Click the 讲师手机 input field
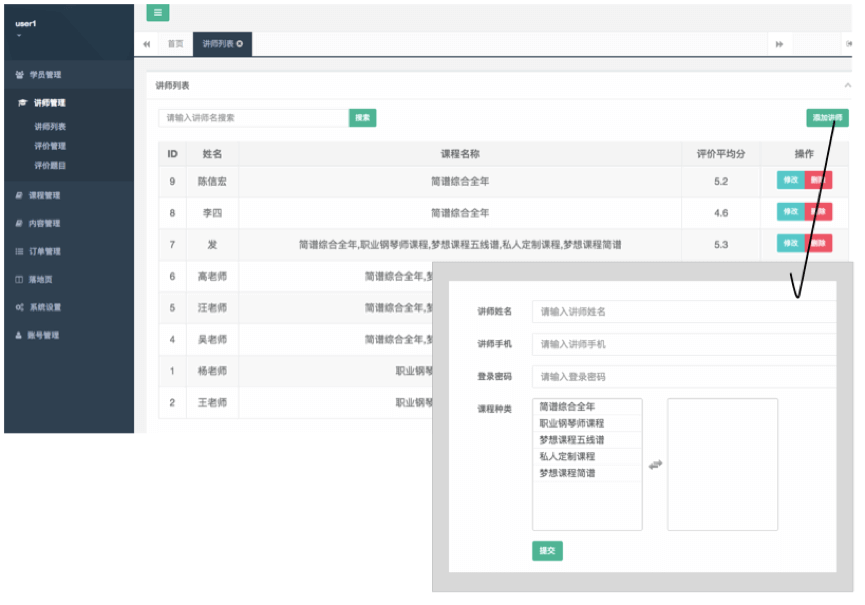 click(685, 344)
